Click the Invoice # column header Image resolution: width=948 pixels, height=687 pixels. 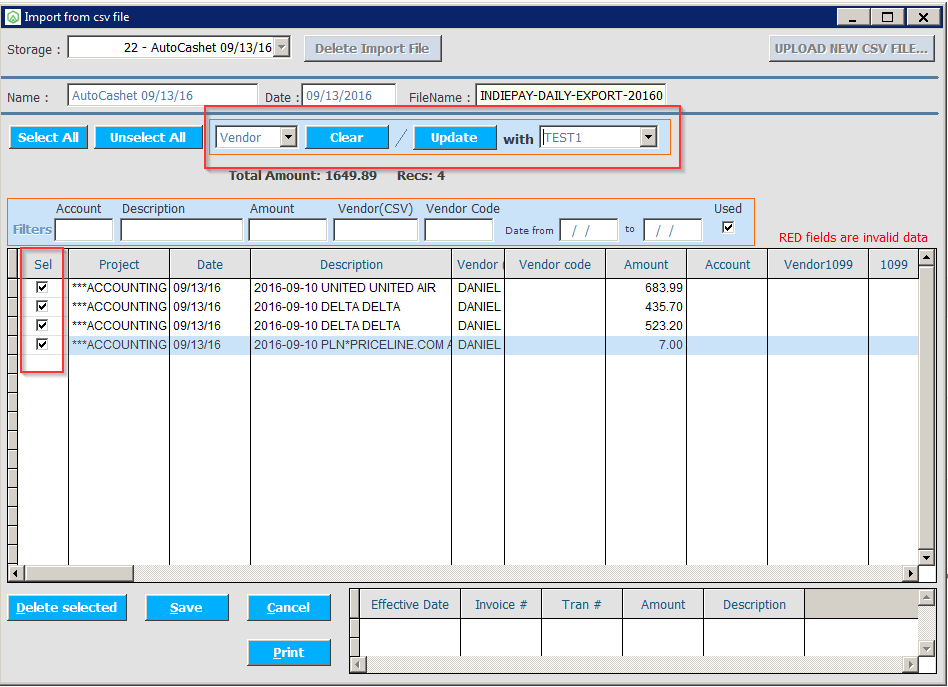[x=501, y=605]
